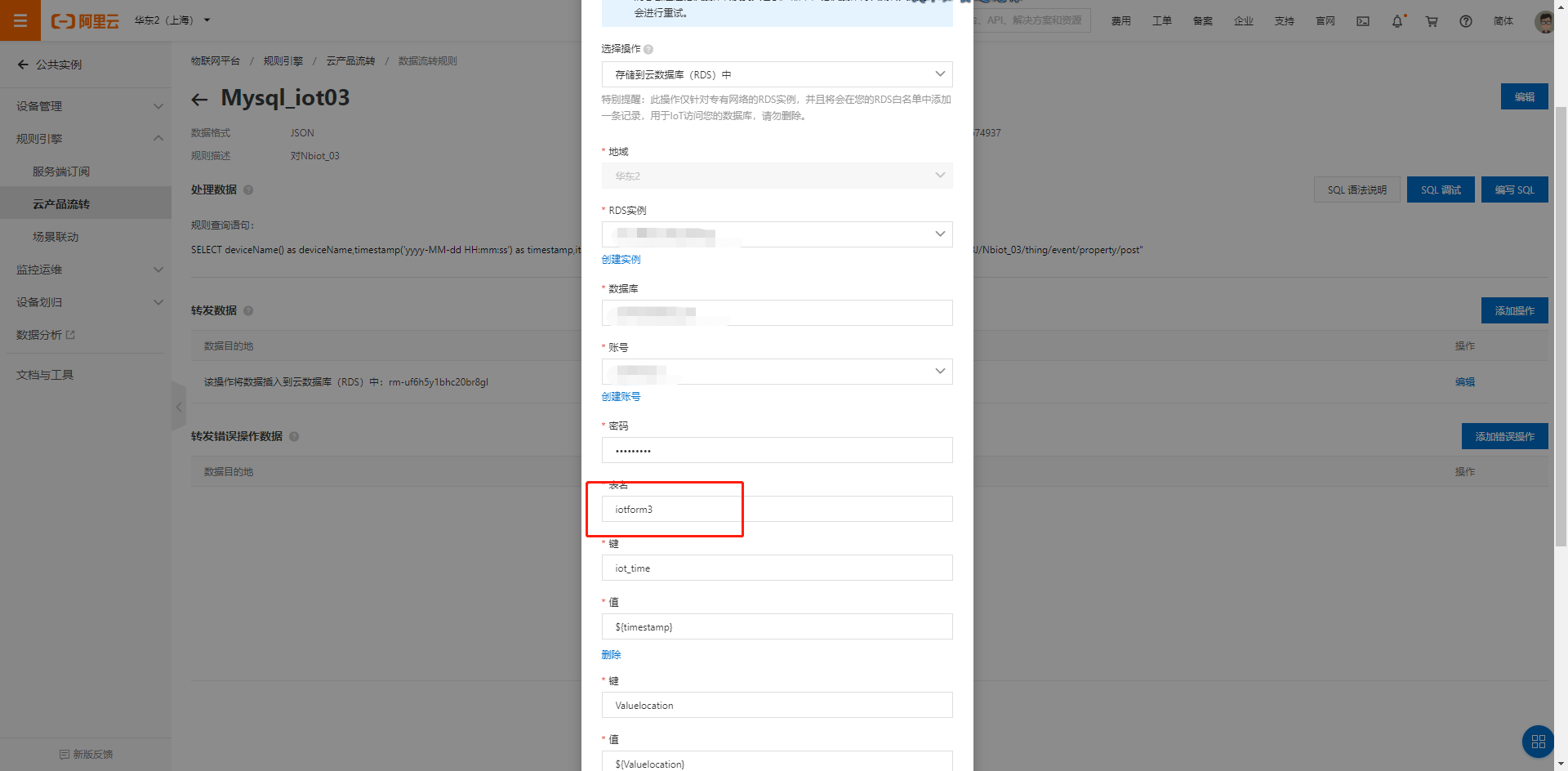This screenshot has width=1568, height=771.
Task: Open the floating grid quick-access button
Action: pyautogui.click(x=1538, y=742)
